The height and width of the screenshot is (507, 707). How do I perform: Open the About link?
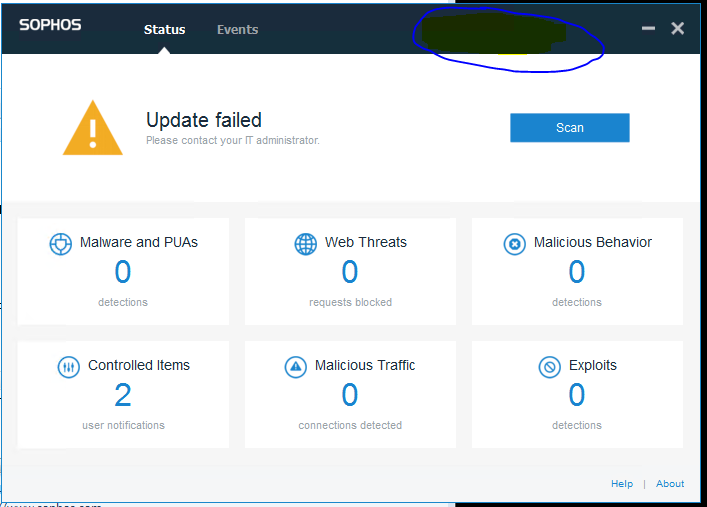click(x=670, y=484)
